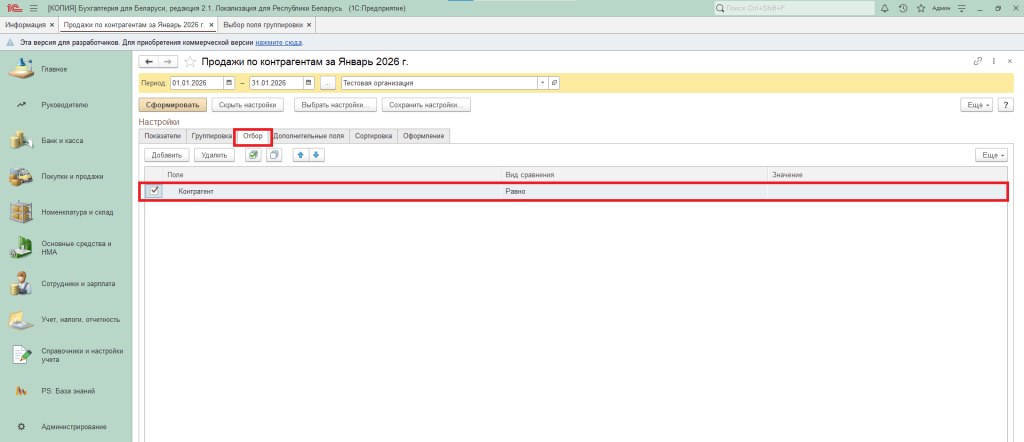Open calendar for end date 31.01.2026
Screen dimensions: 1024x442
pos(307,83)
